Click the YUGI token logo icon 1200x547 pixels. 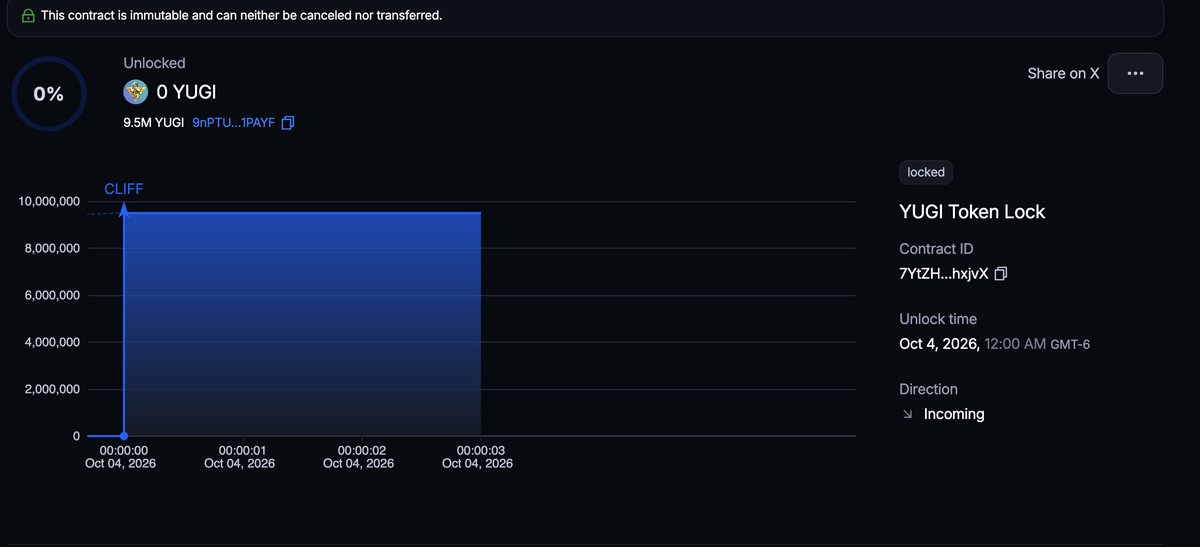[x=136, y=92]
